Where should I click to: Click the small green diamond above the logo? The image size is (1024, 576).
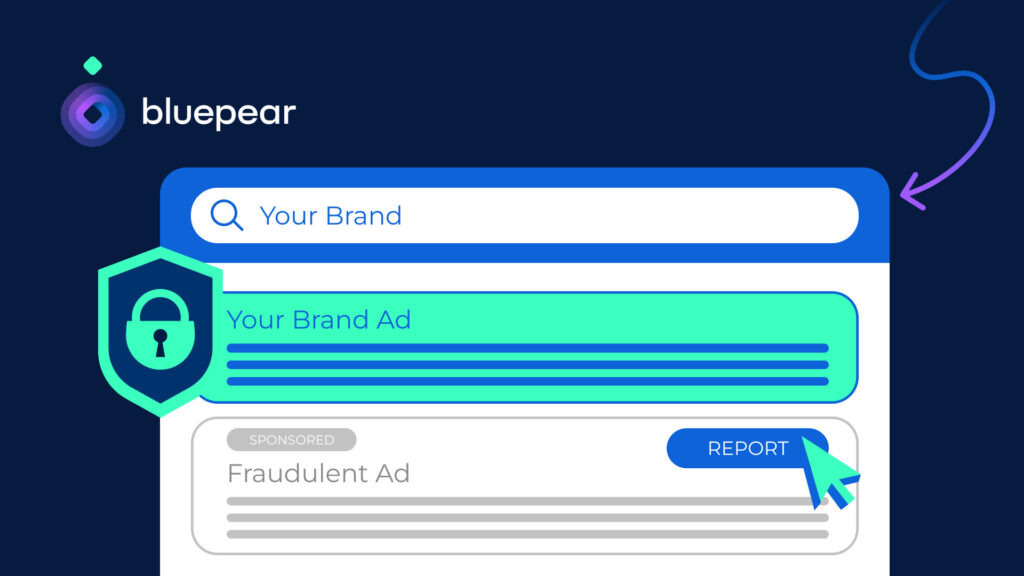[x=92, y=66]
